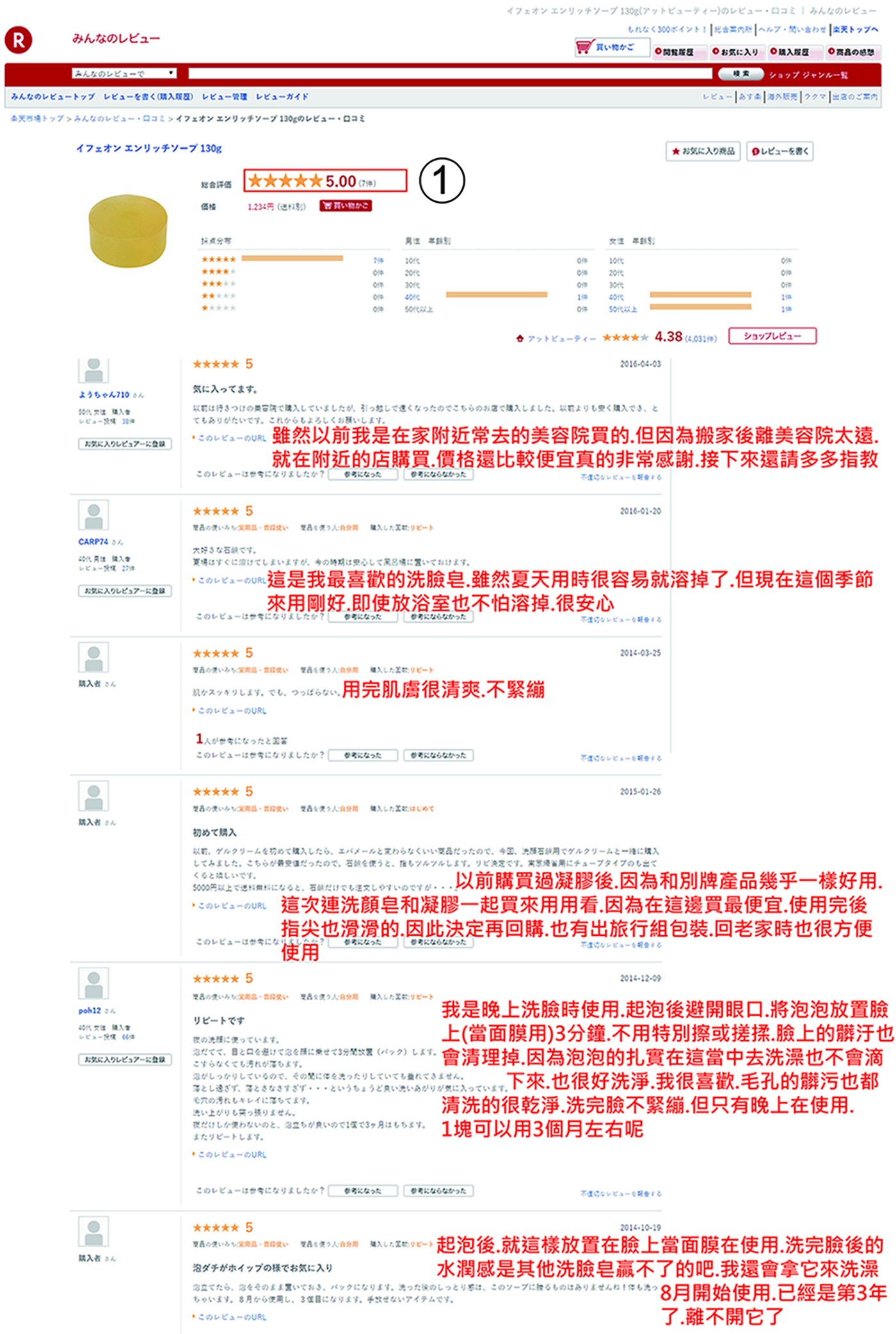The image size is (896, 1334).
Task: Click the Rakuten R logo
Action: (x=19, y=40)
